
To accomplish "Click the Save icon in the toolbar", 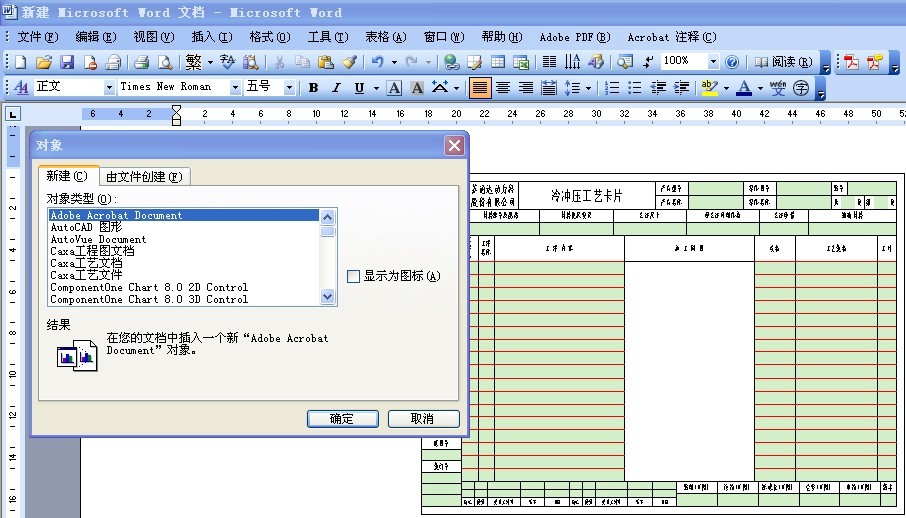I will (x=67, y=62).
